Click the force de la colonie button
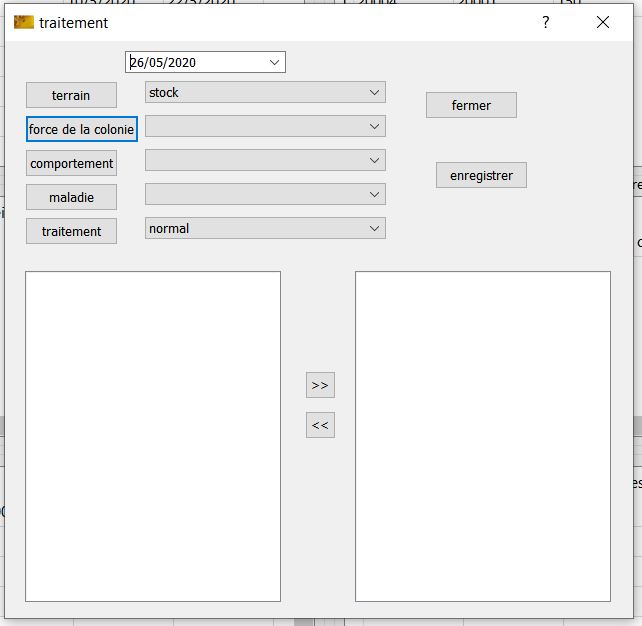Viewport: 642px width, 626px height. (81, 129)
